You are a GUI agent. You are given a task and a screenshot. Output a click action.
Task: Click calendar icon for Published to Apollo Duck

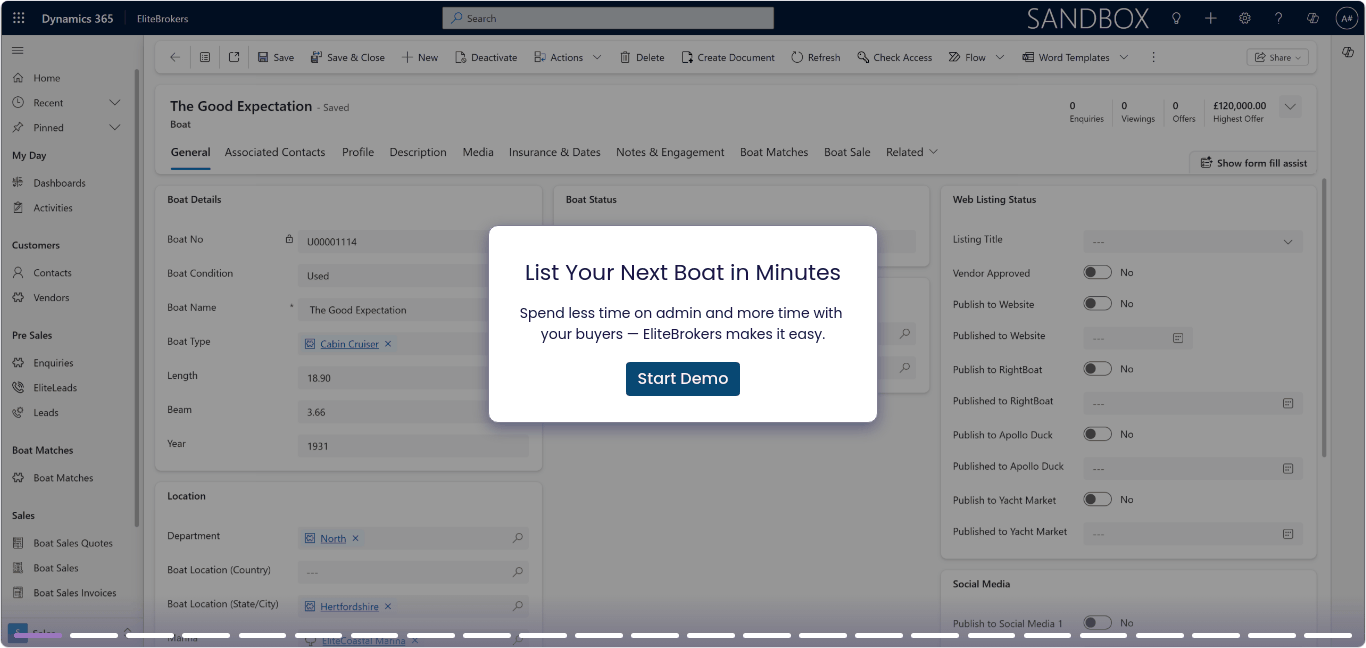1288,468
